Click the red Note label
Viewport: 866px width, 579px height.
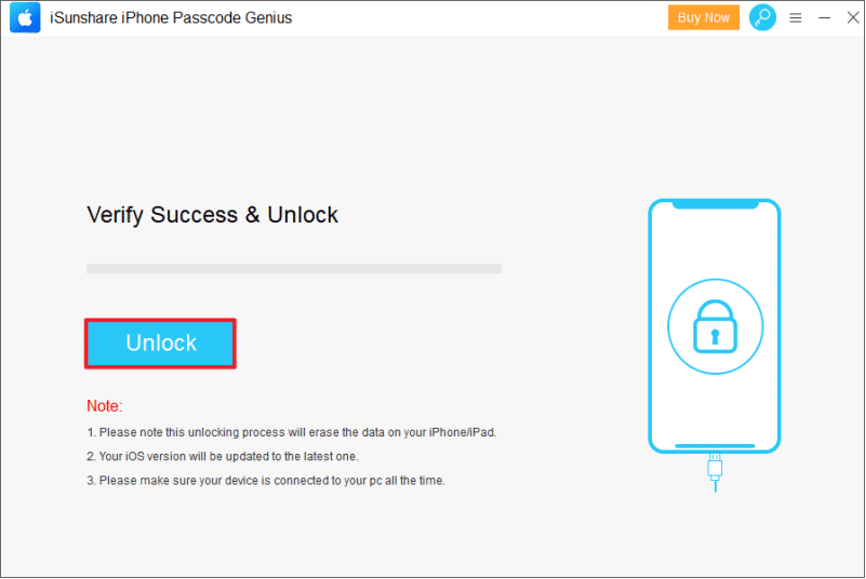(102, 406)
